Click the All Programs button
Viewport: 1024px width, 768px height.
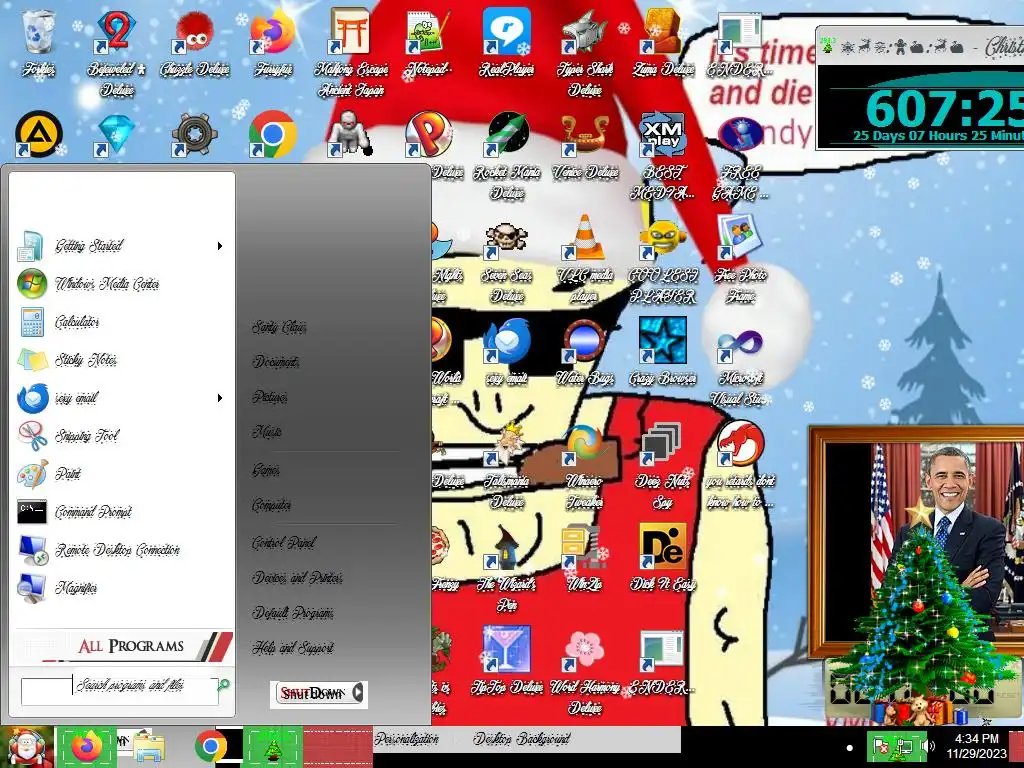click(x=123, y=646)
